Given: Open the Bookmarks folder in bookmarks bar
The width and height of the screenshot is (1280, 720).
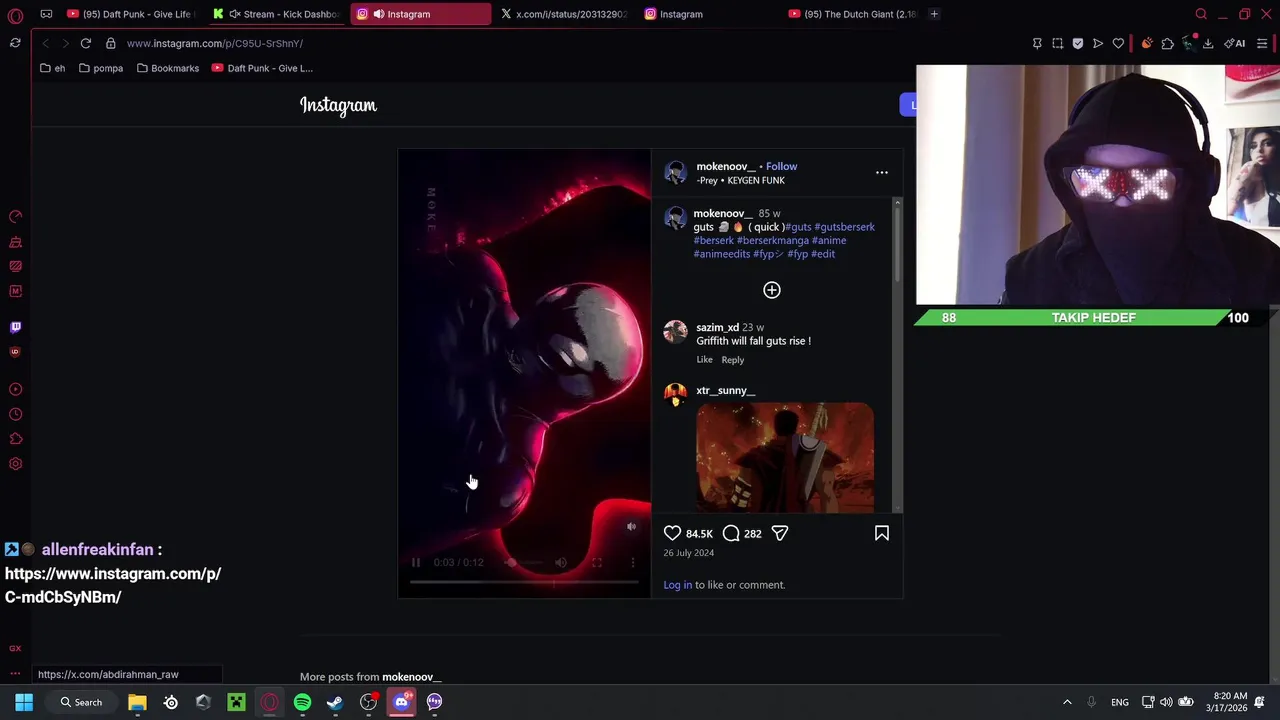Looking at the screenshot, I should point(167,68).
